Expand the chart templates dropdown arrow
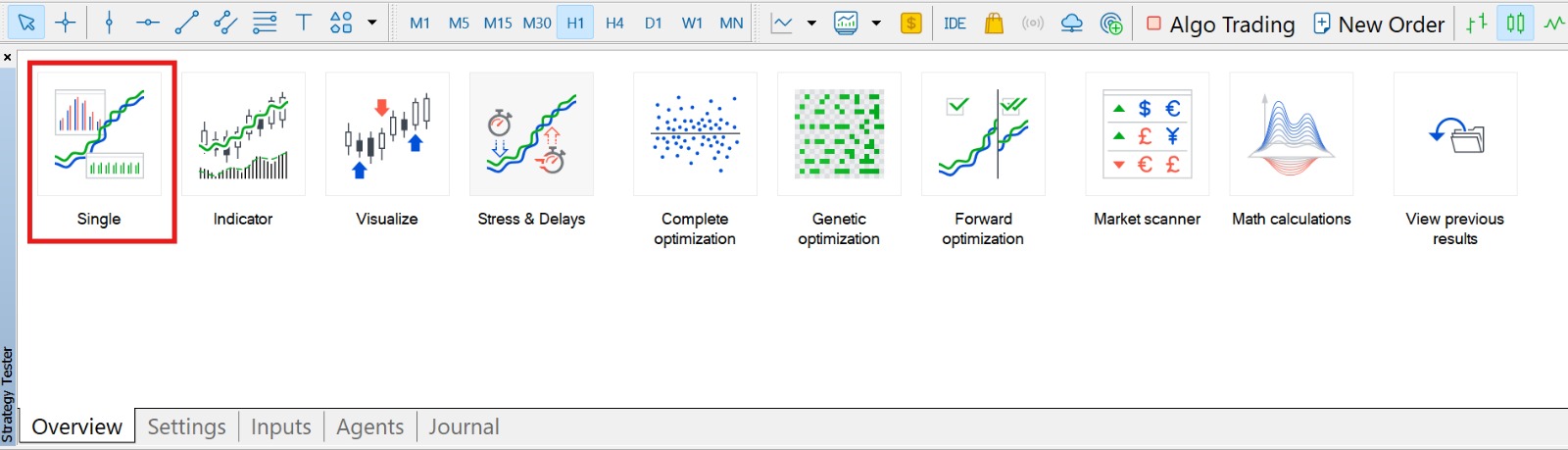This screenshot has height=450, width=1568. 876,24
